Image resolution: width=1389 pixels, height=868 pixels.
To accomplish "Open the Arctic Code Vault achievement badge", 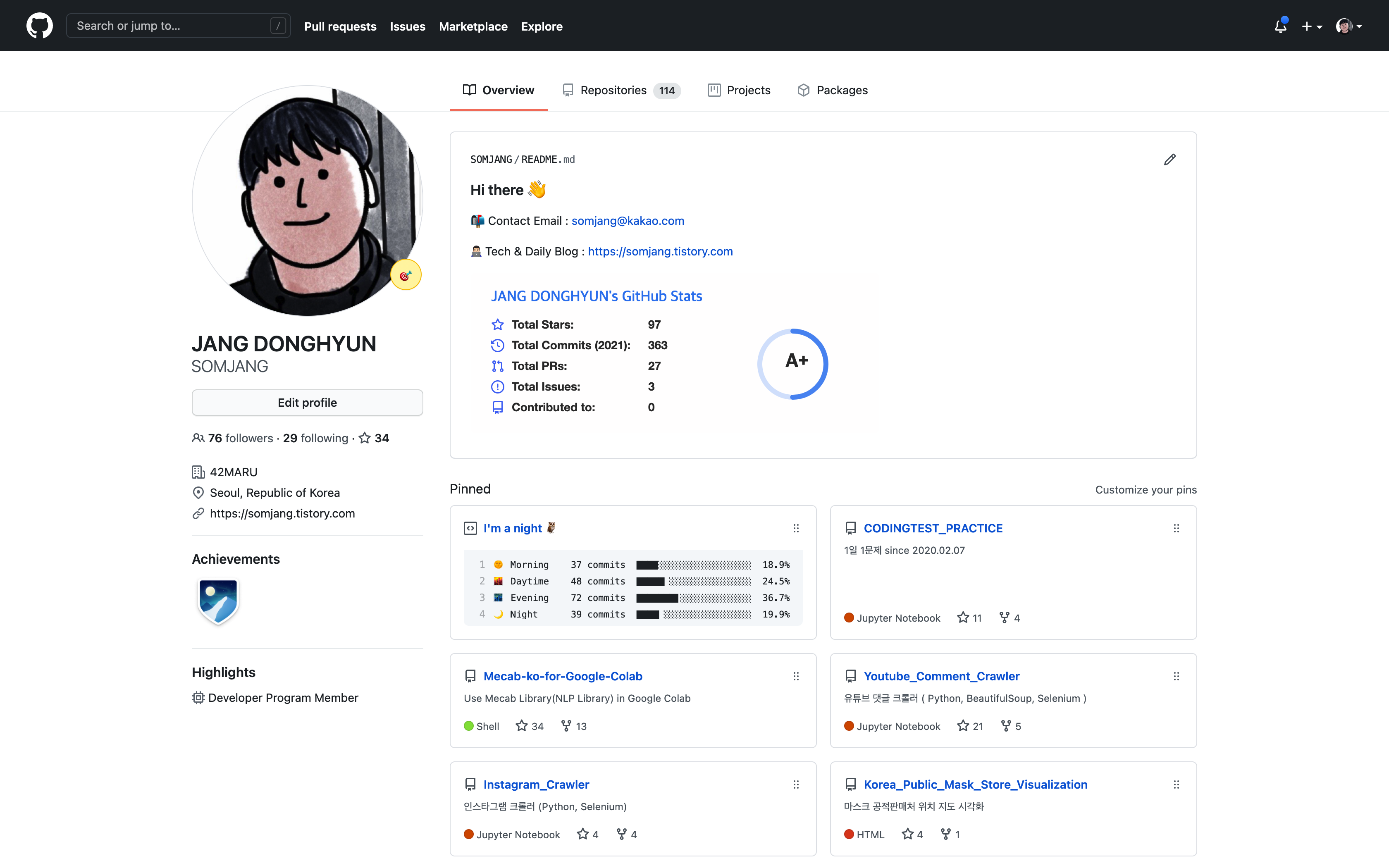I will pyautogui.click(x=218, y=601).
